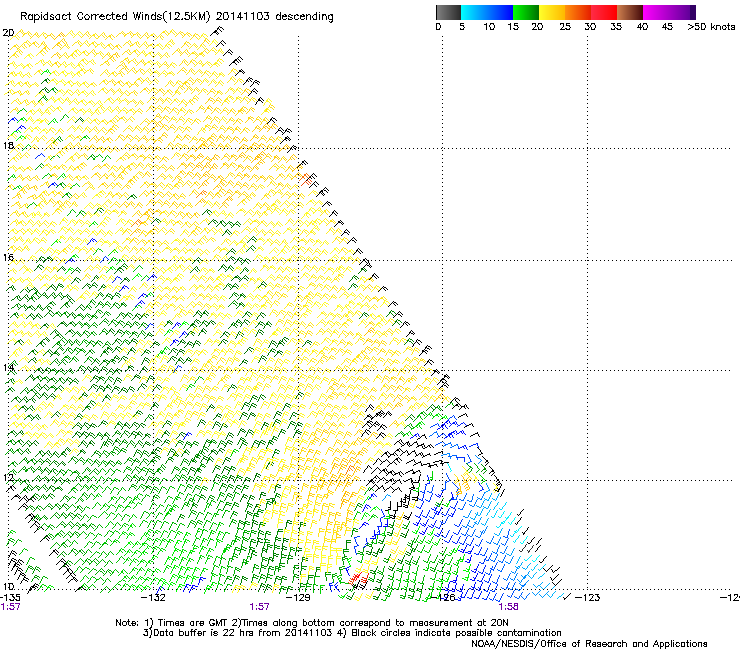Image resolution: width=740 pixels, height=650 pixels.
Task: Select the orange 25-30 knots legend swatch
Action: point(578,12)
